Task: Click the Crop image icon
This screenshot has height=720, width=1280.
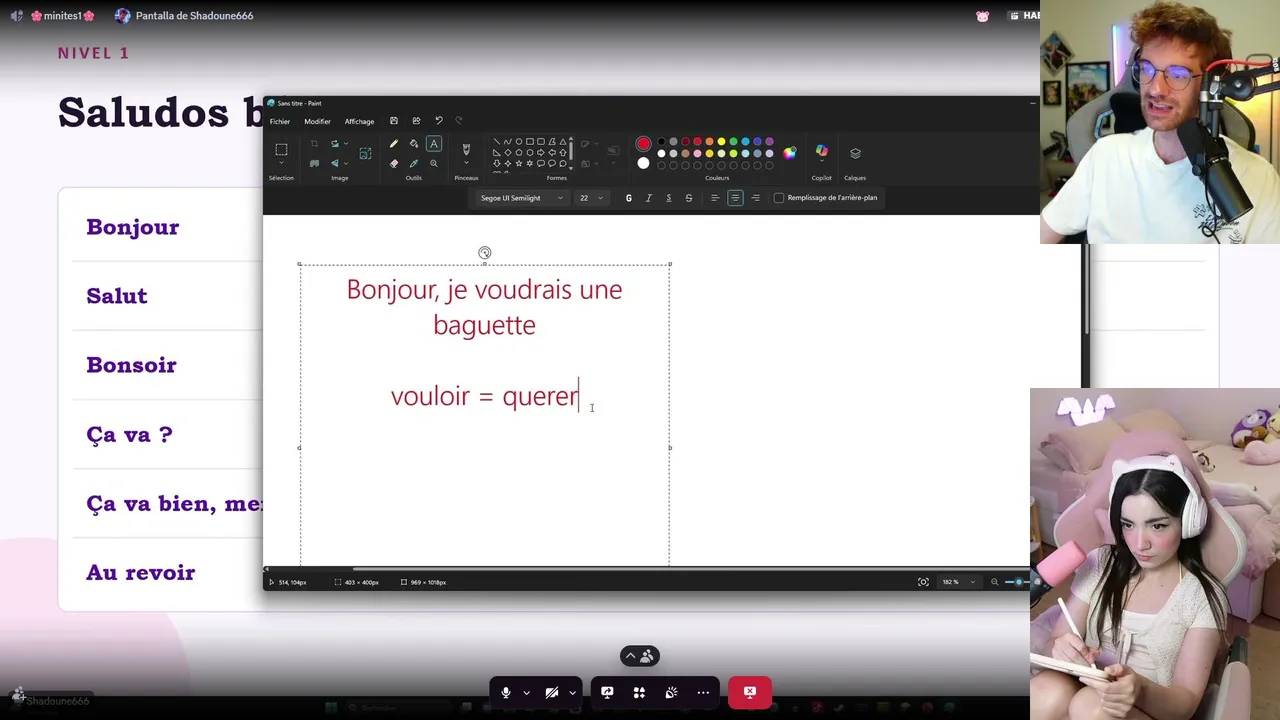Action: click(x=314, y=144)
